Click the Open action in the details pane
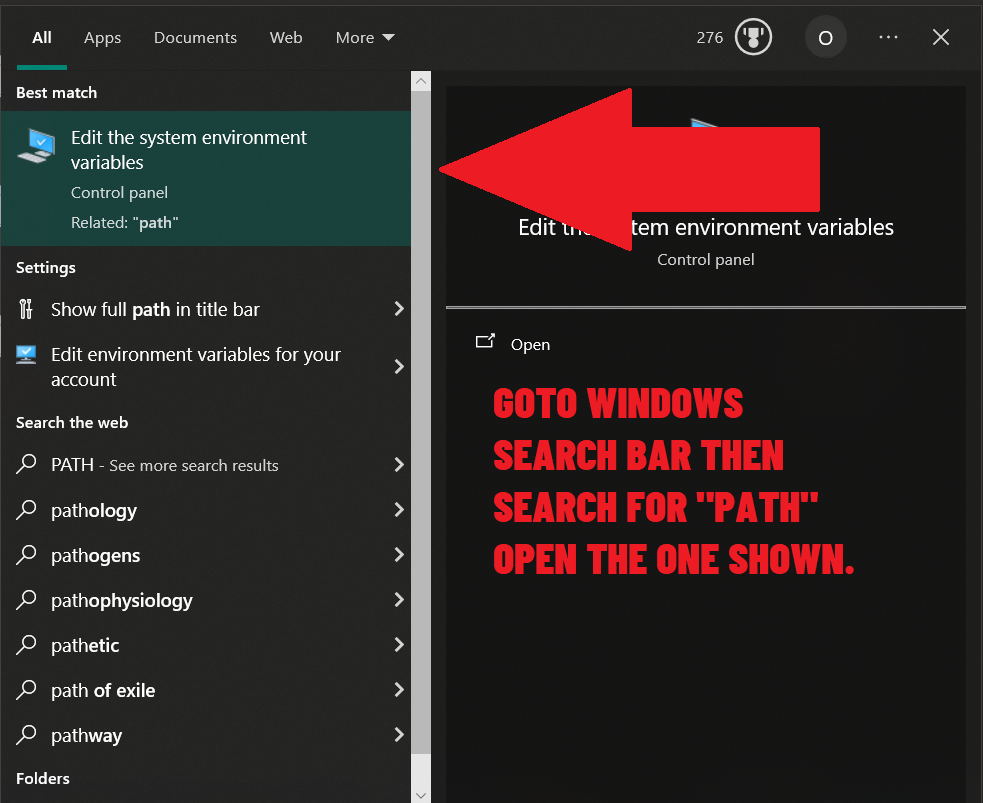This screenshot has width=983, height=803. point(530,344)
